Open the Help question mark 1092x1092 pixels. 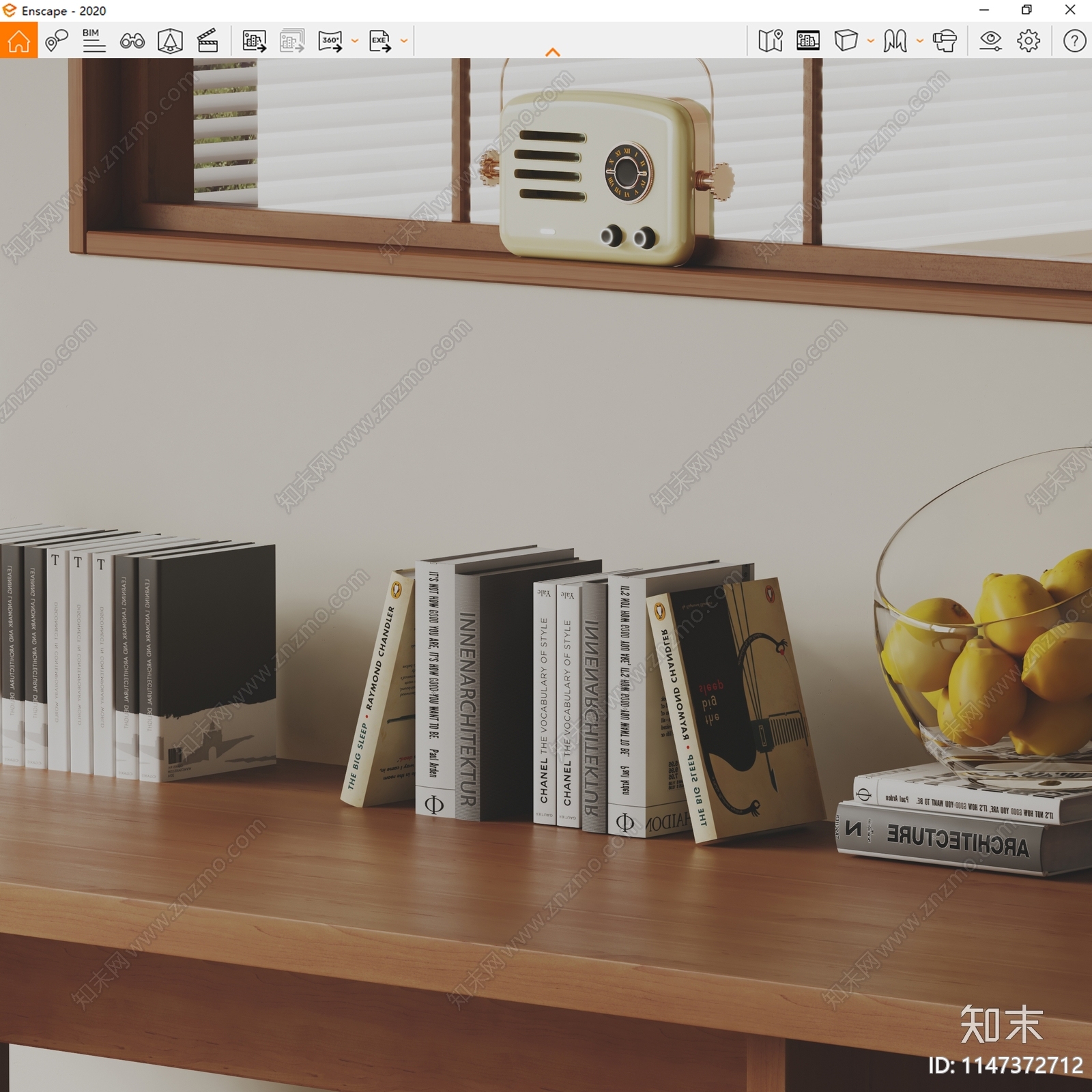[x=1074, y=41]
